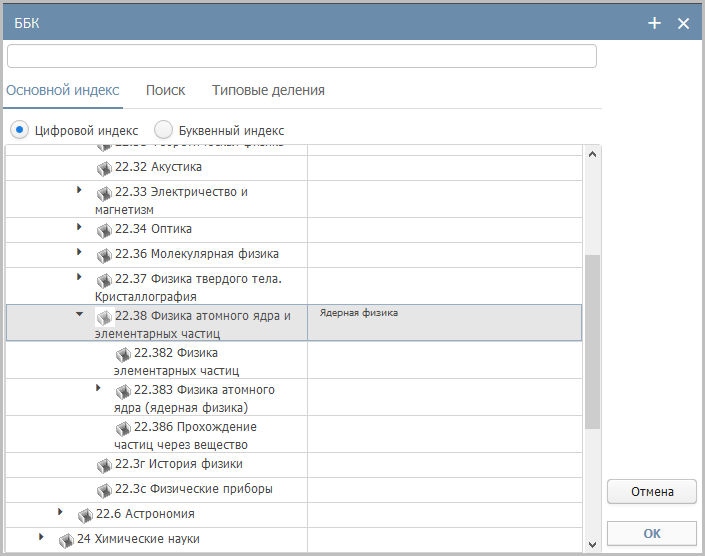This screenshot has width=705, height=556.
Task: Expand the 22.37 Физика твердого тела node
Action: [79, 276]
